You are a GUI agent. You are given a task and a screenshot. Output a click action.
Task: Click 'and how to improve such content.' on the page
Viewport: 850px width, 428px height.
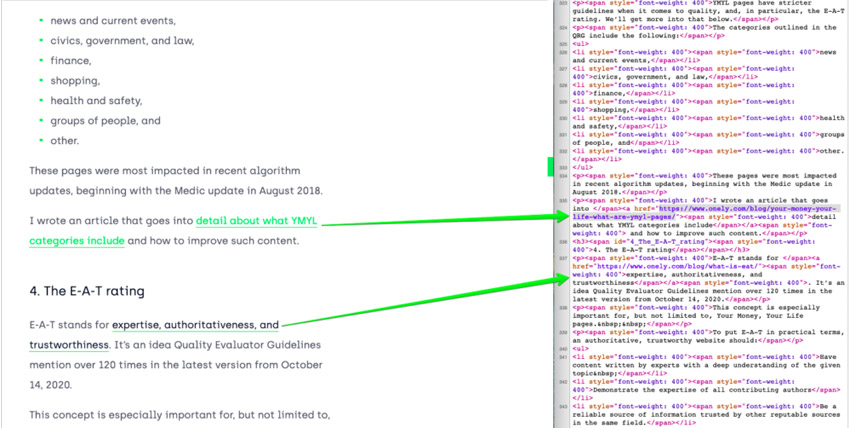[x=213, y=241]
